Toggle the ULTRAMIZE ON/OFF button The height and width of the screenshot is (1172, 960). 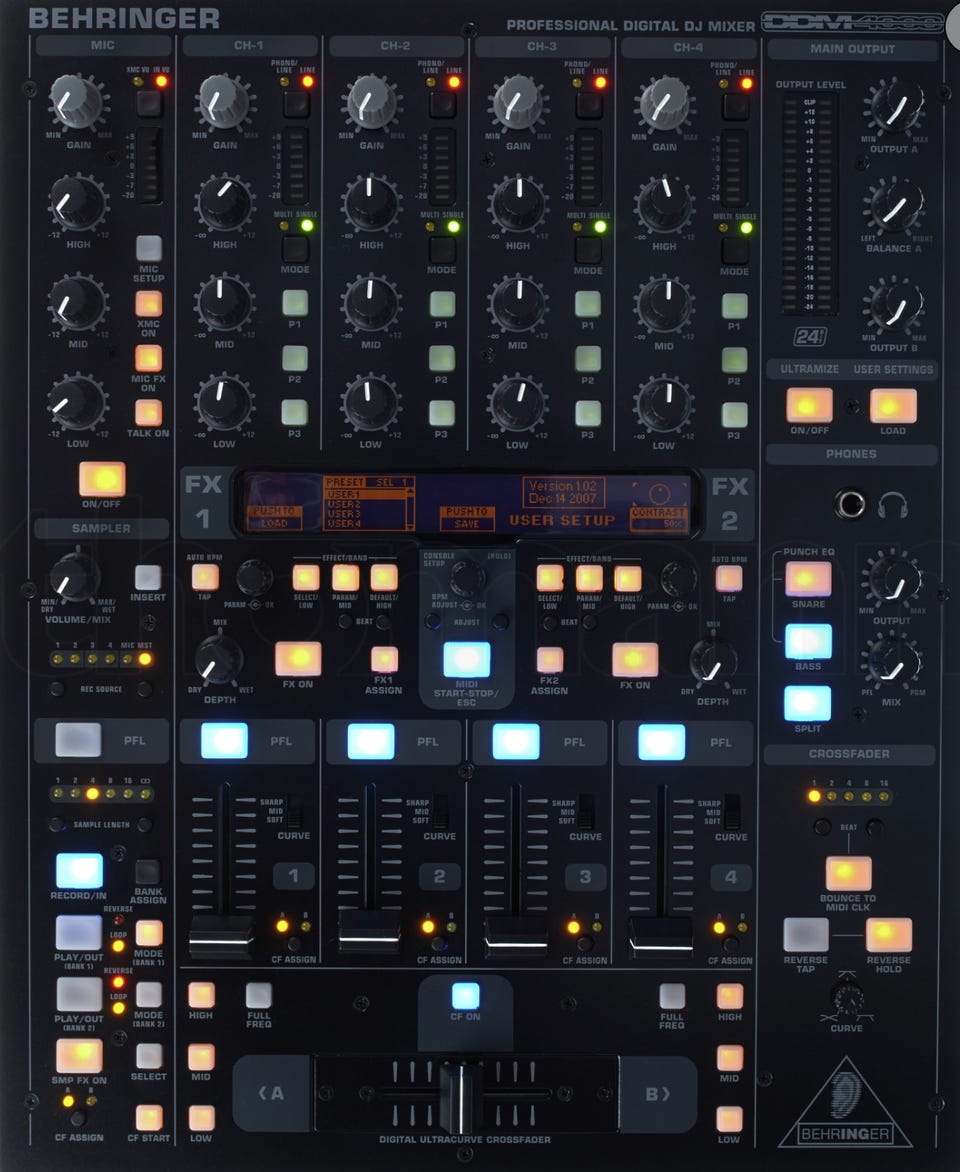pyautogui.click(x=809, y=406)
